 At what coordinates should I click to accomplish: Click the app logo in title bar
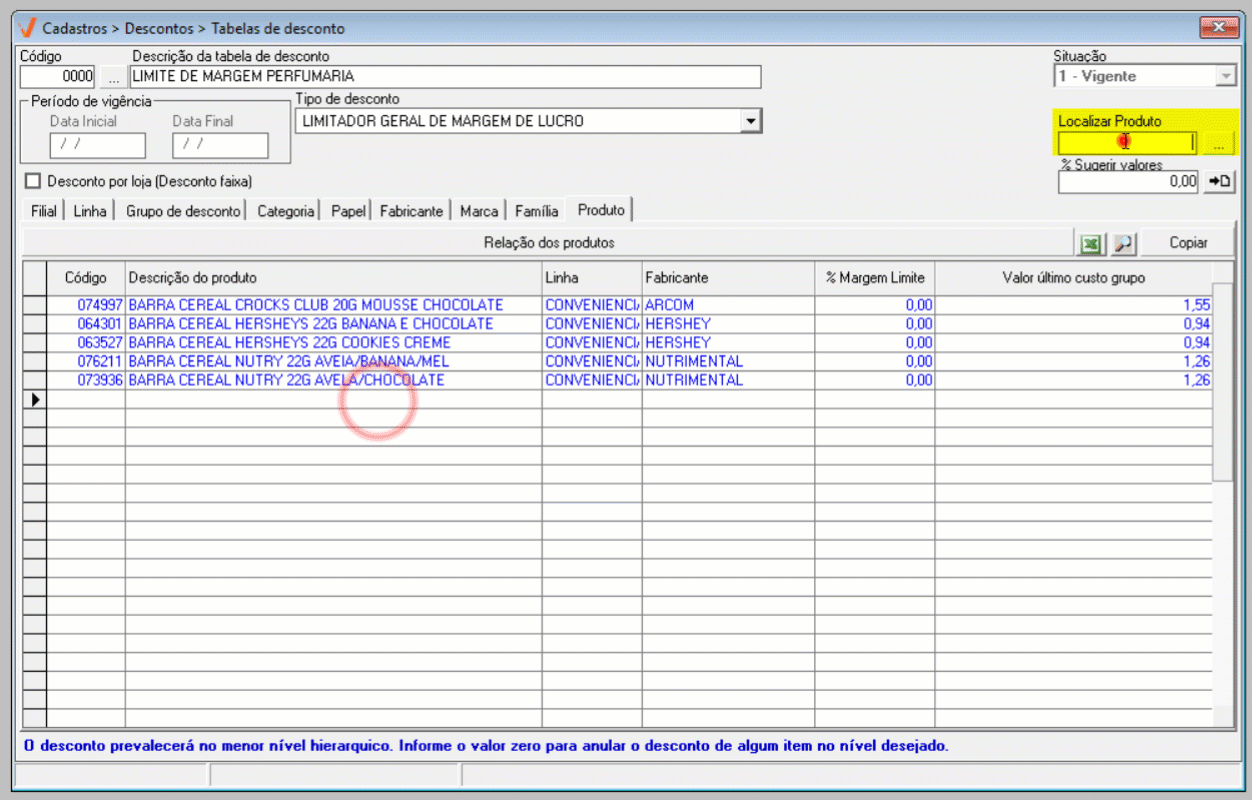pos(27,28)
